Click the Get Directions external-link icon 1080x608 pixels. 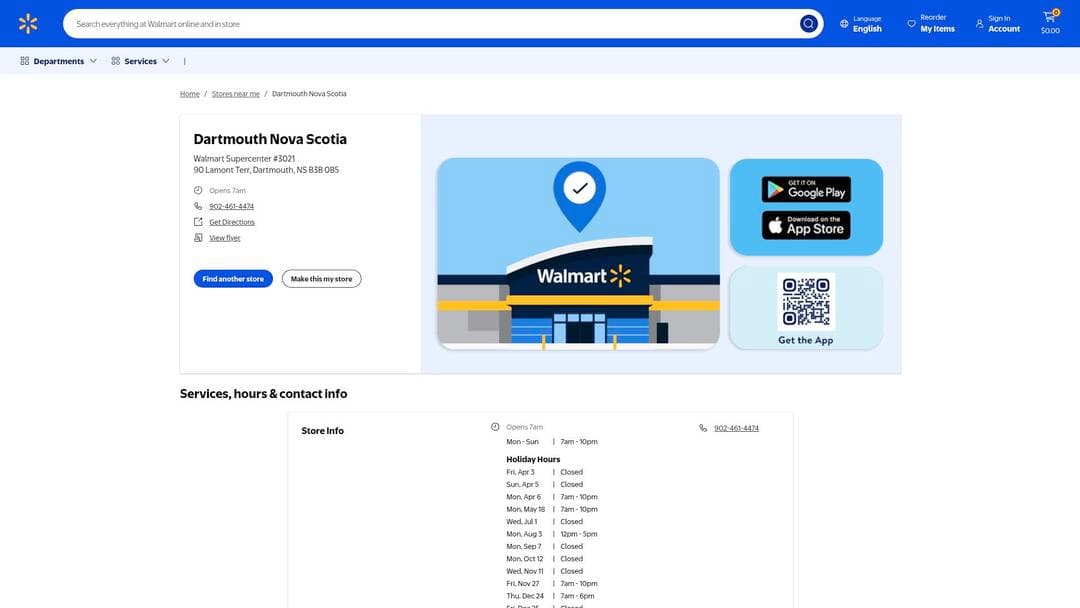click(196, 219)
